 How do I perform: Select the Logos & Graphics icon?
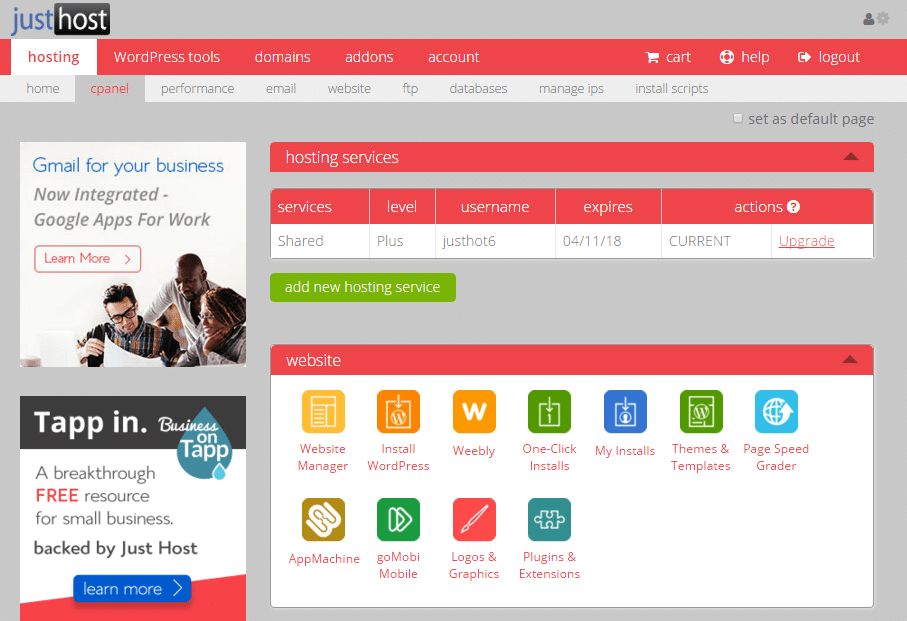(473, 519)
